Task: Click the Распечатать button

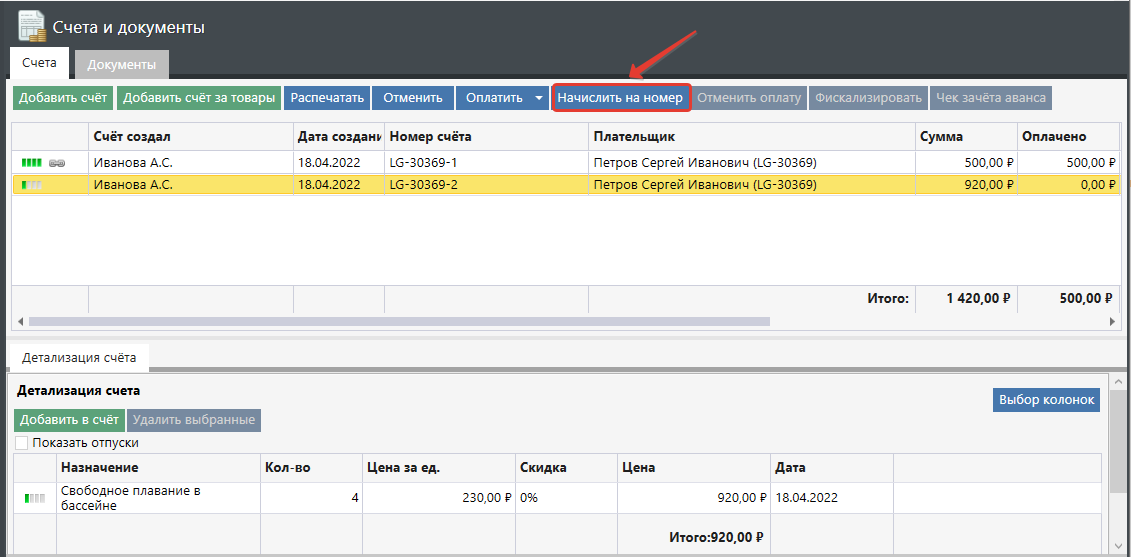Action: (x=327, y=98)
